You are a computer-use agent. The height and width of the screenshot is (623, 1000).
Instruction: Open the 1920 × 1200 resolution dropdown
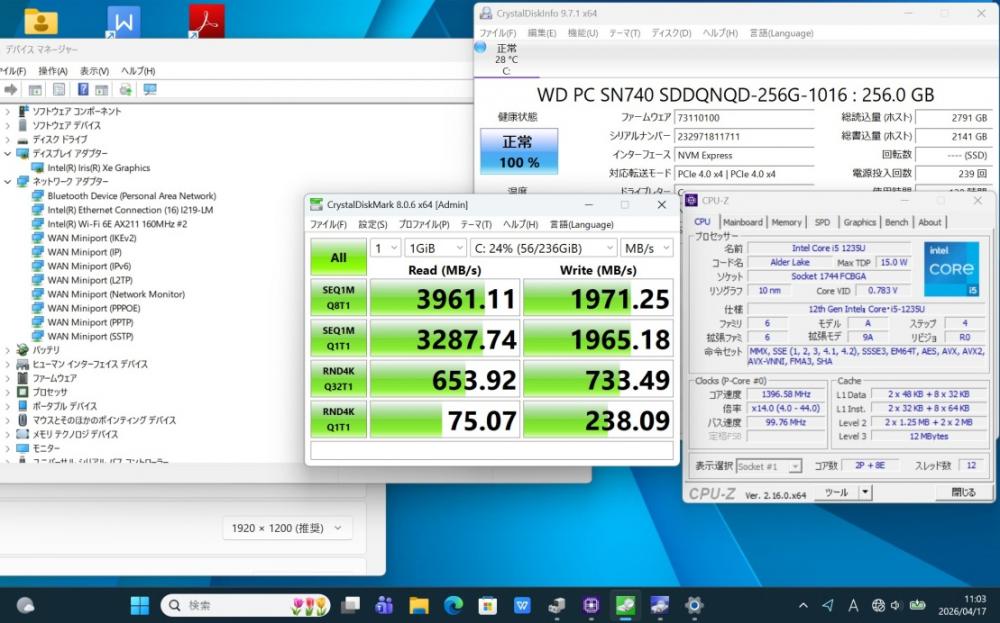(x=287, y=528)
